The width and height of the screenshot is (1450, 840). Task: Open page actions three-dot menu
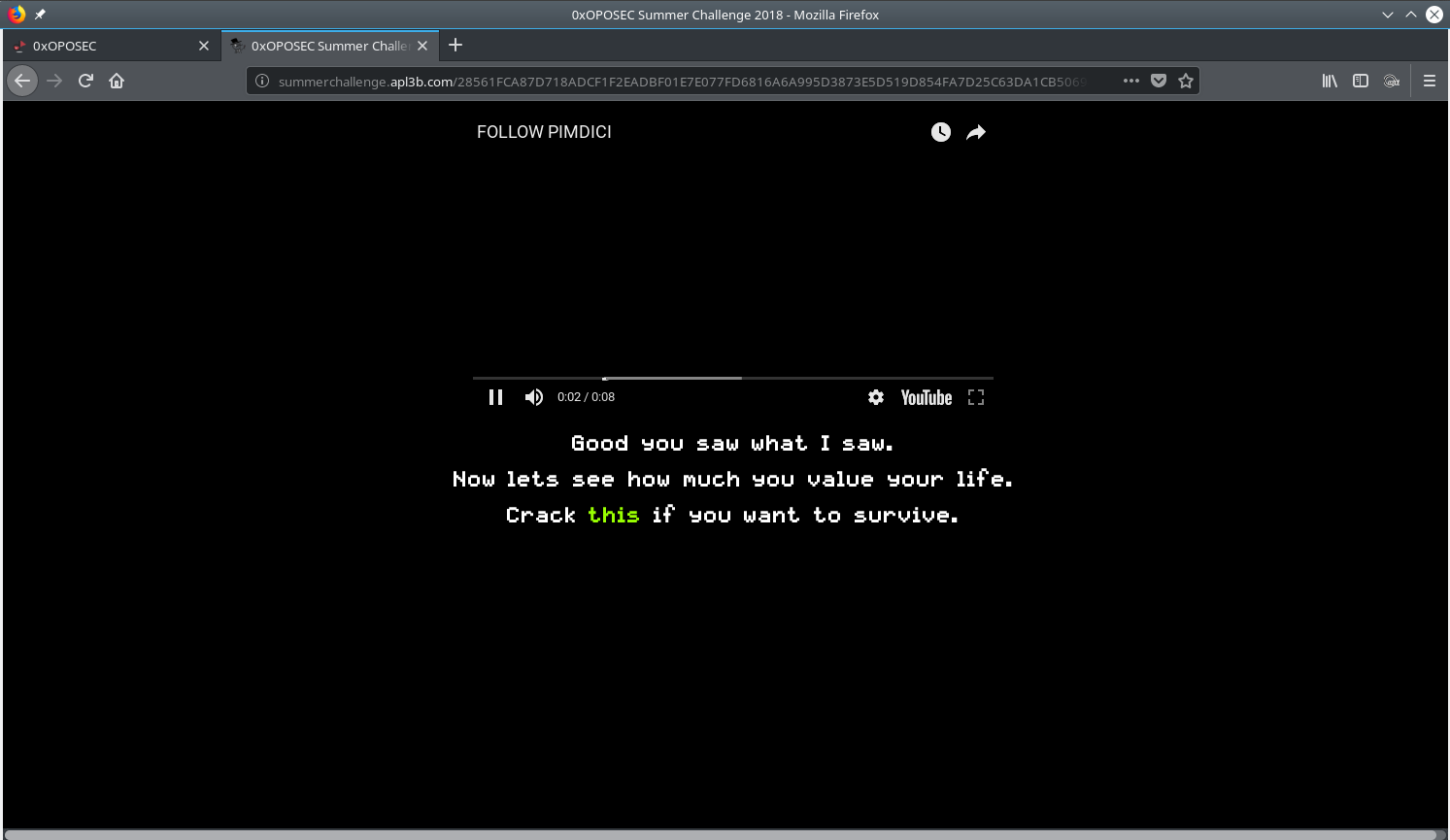(1130, 81)
